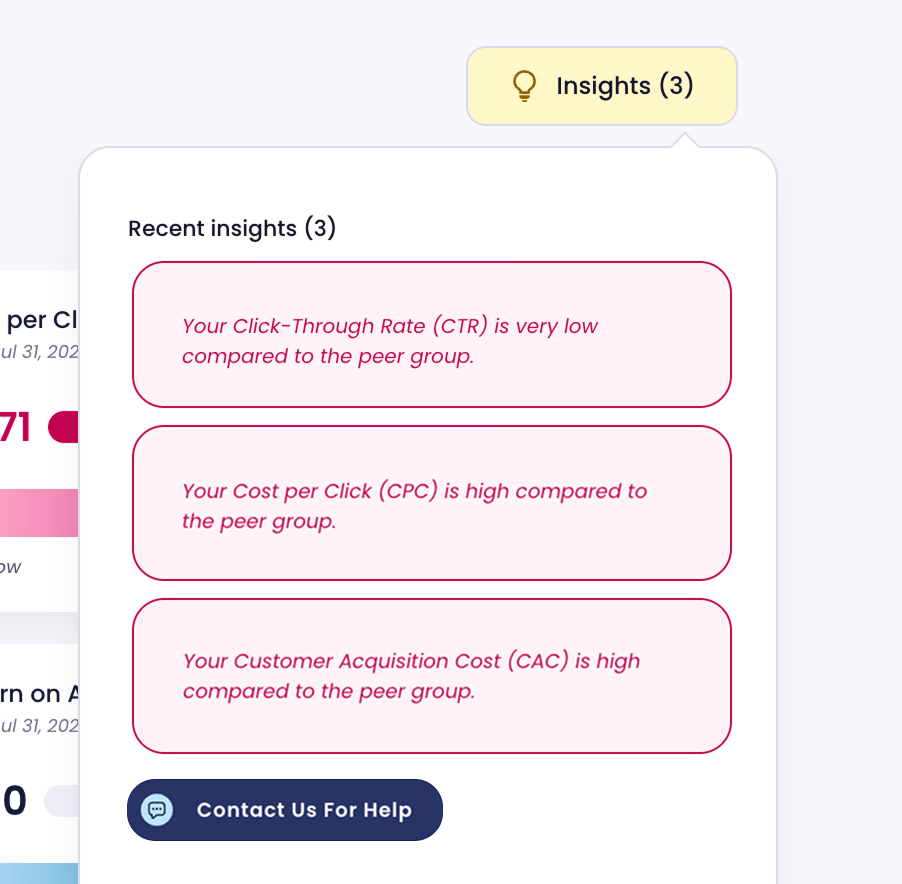This screenshot has width=902, height=884.
Task: Click the Low label below the pink bar
Action: (x=10, y=567)
